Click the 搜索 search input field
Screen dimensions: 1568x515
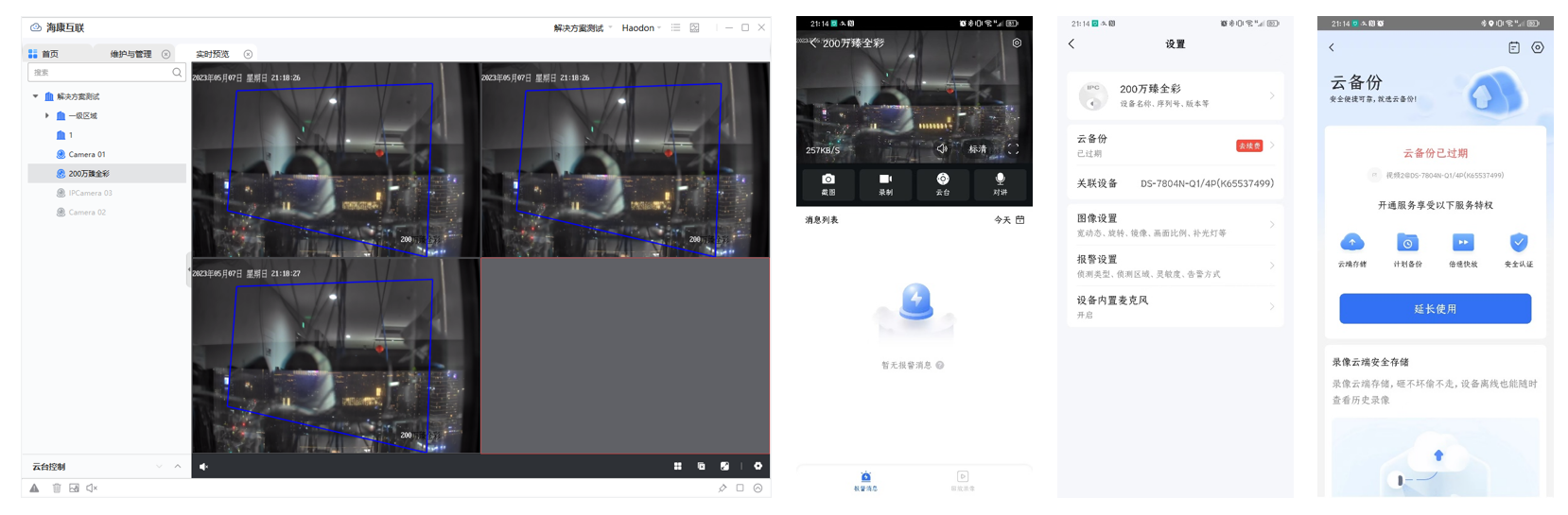pos(99,73)
